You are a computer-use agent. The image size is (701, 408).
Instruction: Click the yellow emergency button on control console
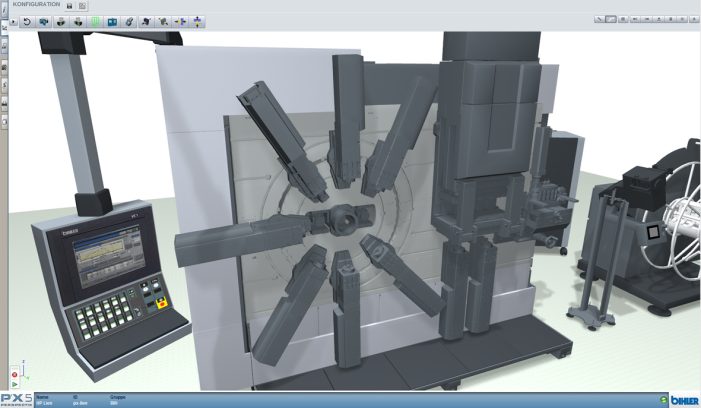tap(162, 304)
